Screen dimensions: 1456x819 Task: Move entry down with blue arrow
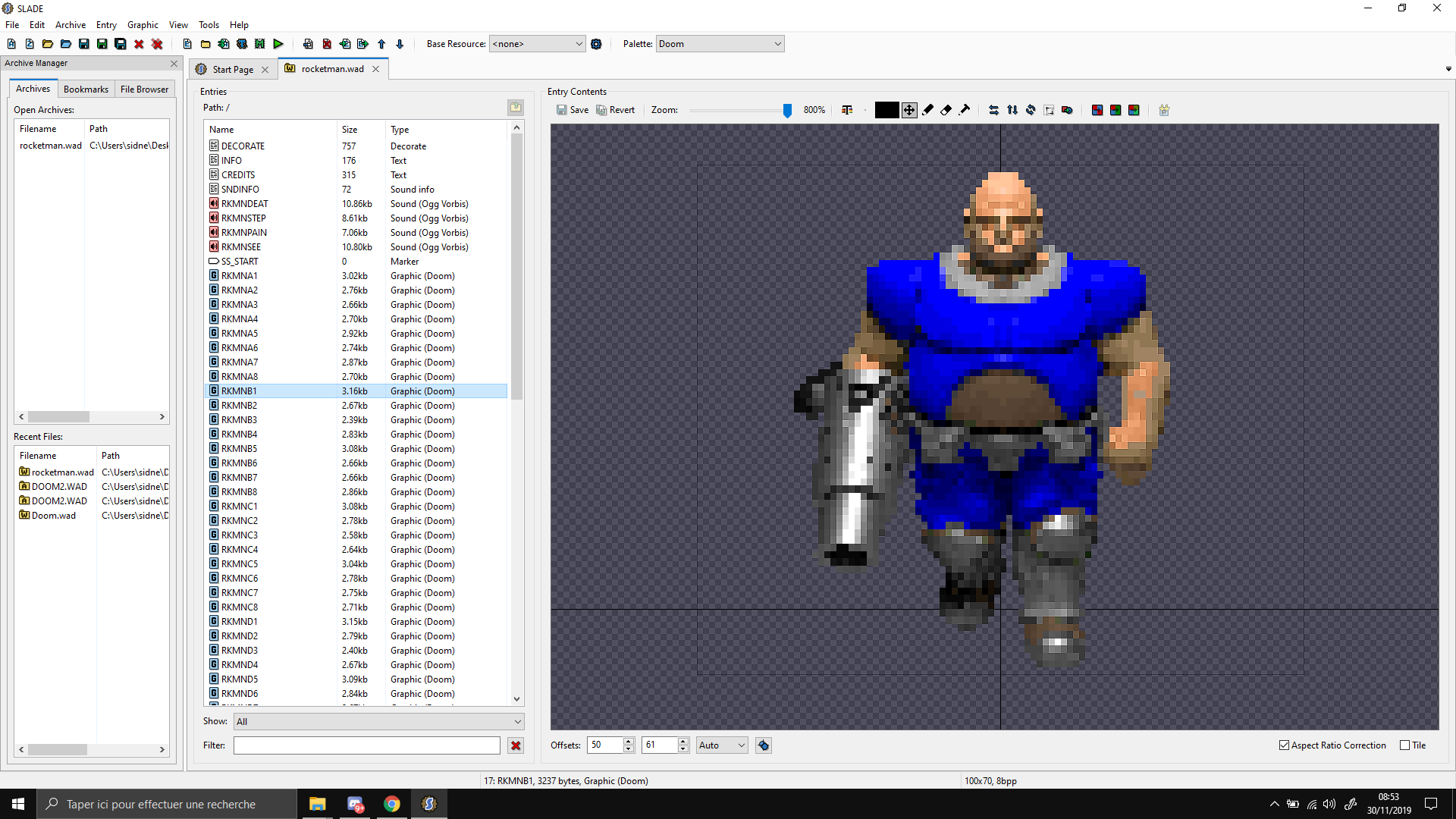400,44
